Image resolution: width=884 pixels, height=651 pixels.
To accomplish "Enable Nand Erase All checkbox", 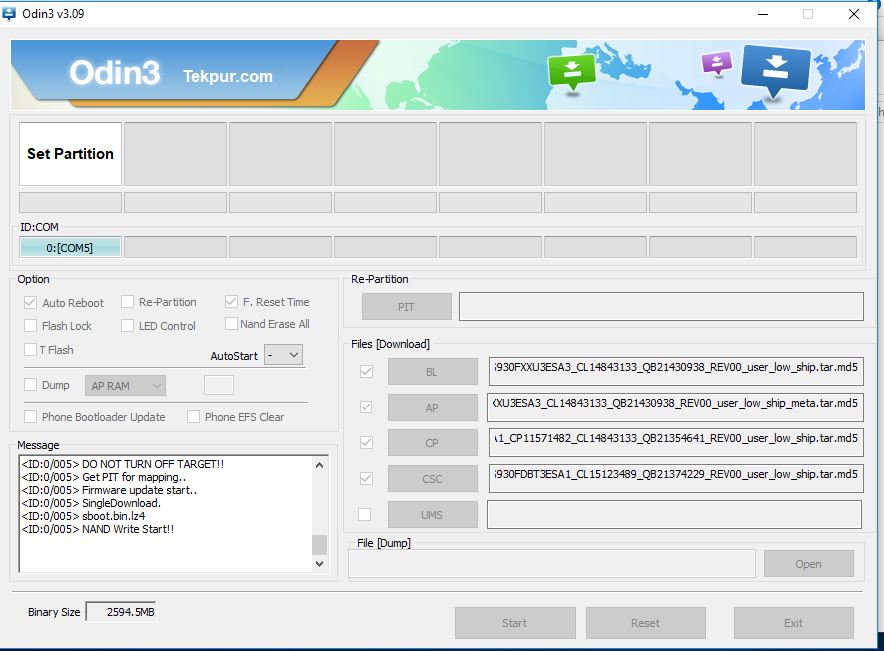I will click(x=231, y=324).
